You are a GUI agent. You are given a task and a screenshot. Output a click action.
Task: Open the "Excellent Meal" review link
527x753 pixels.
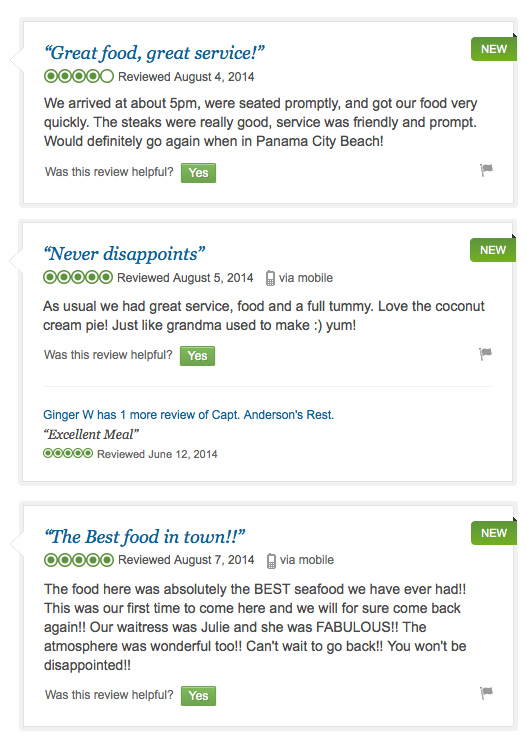click(91, 435)
